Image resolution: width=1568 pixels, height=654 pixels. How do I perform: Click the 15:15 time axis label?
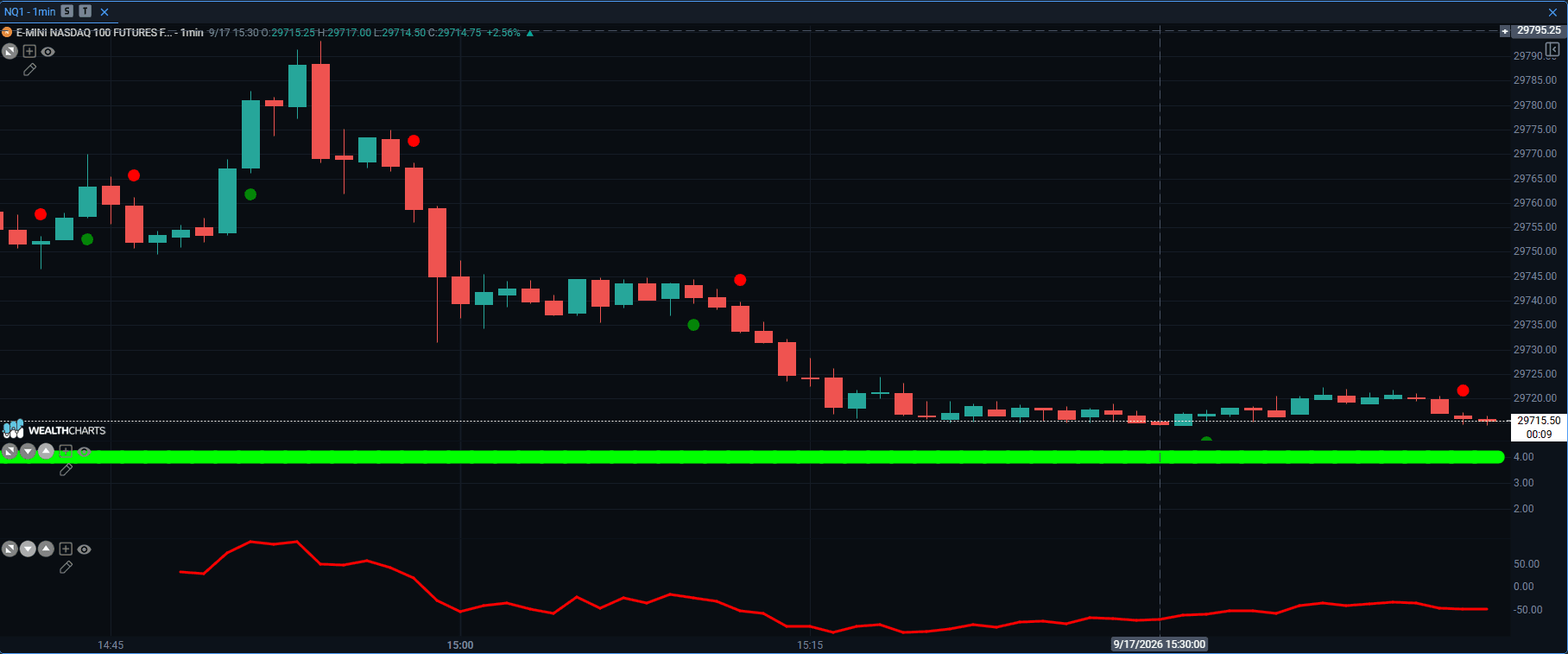pyautogui.click(x=810, y=644)
